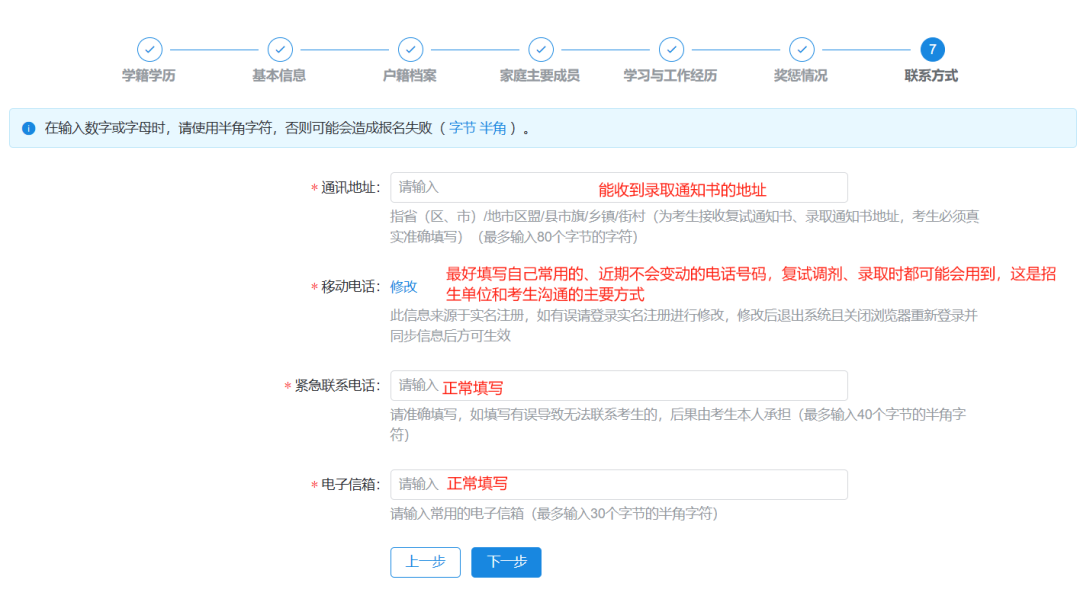Focus the 电子信箱 input field
The width and height of the screenshot is (1080, 599).
pyautogui.click(x=619, y=485)
